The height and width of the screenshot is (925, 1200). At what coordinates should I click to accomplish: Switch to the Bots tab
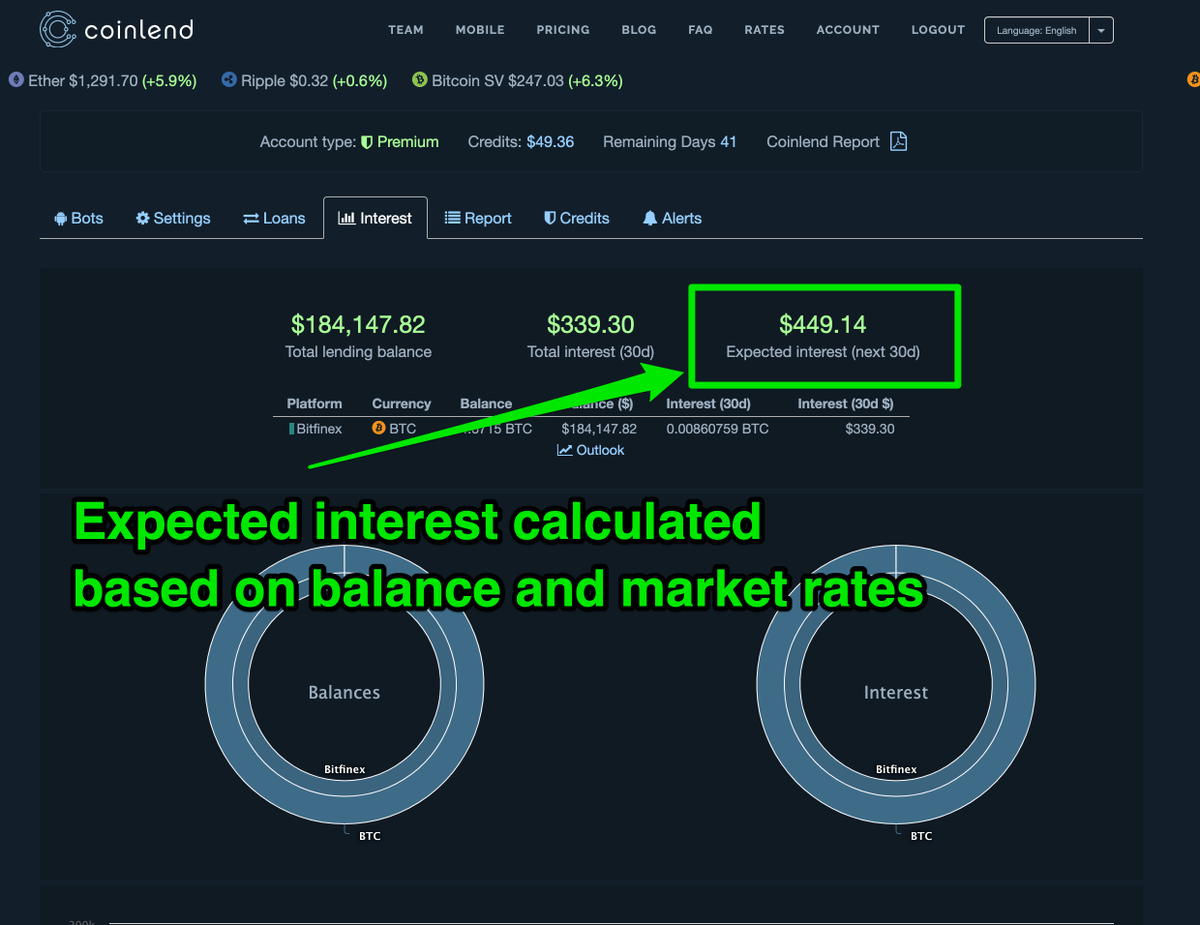point(76,218)
